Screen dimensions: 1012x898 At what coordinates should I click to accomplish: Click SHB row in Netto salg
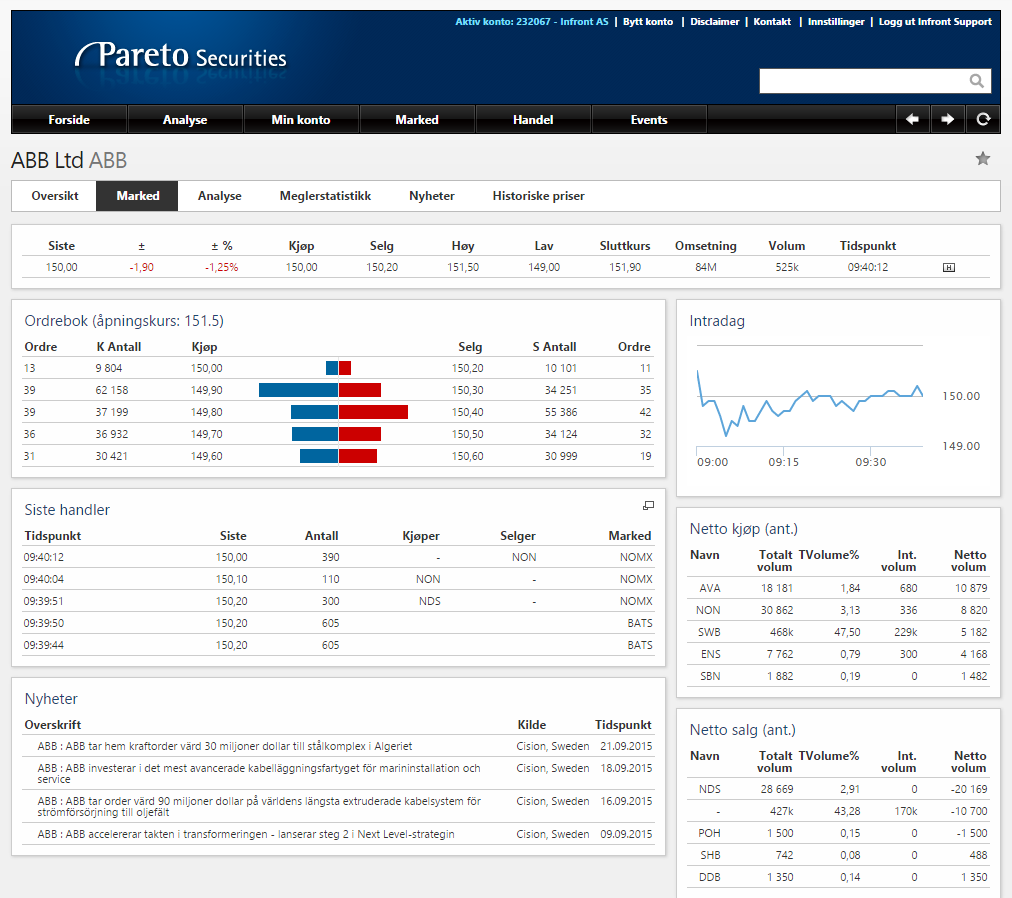point(838,855)
